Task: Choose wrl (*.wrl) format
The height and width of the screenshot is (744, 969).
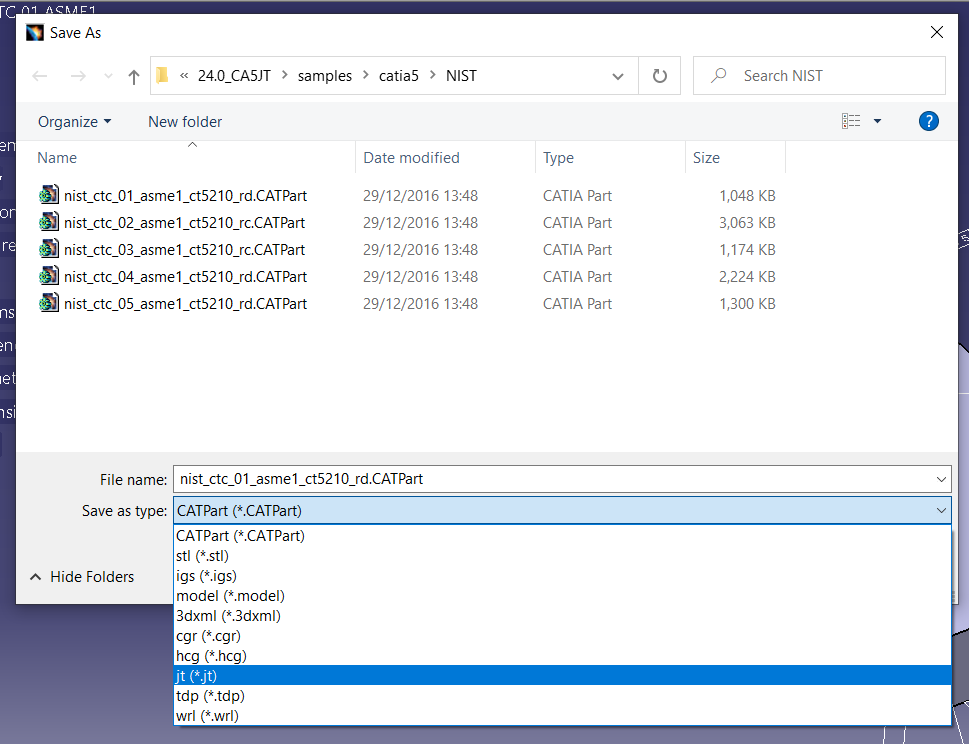Action: (x=562, y=716)
